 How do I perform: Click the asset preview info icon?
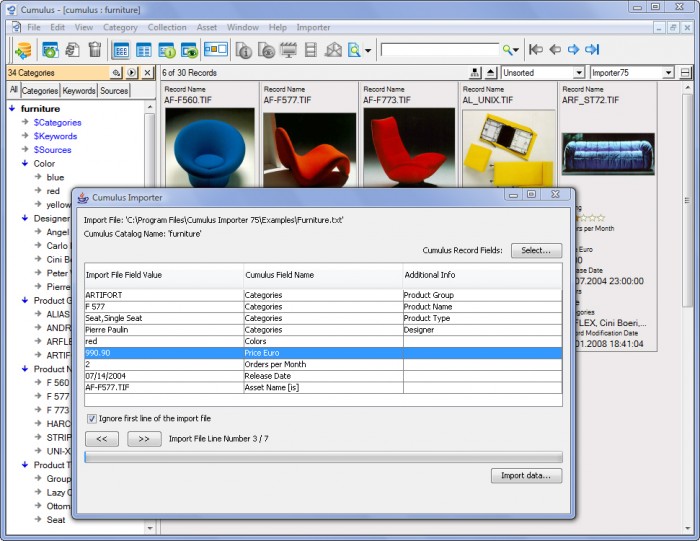click(267, 50)
